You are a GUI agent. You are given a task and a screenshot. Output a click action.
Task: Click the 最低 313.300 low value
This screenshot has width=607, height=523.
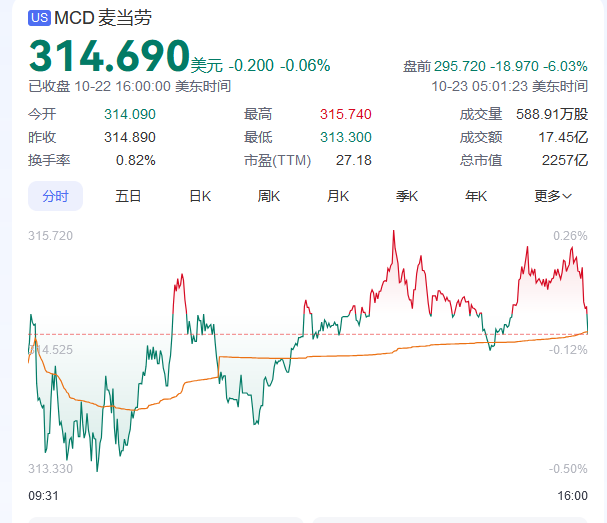[x=346, y=137]
